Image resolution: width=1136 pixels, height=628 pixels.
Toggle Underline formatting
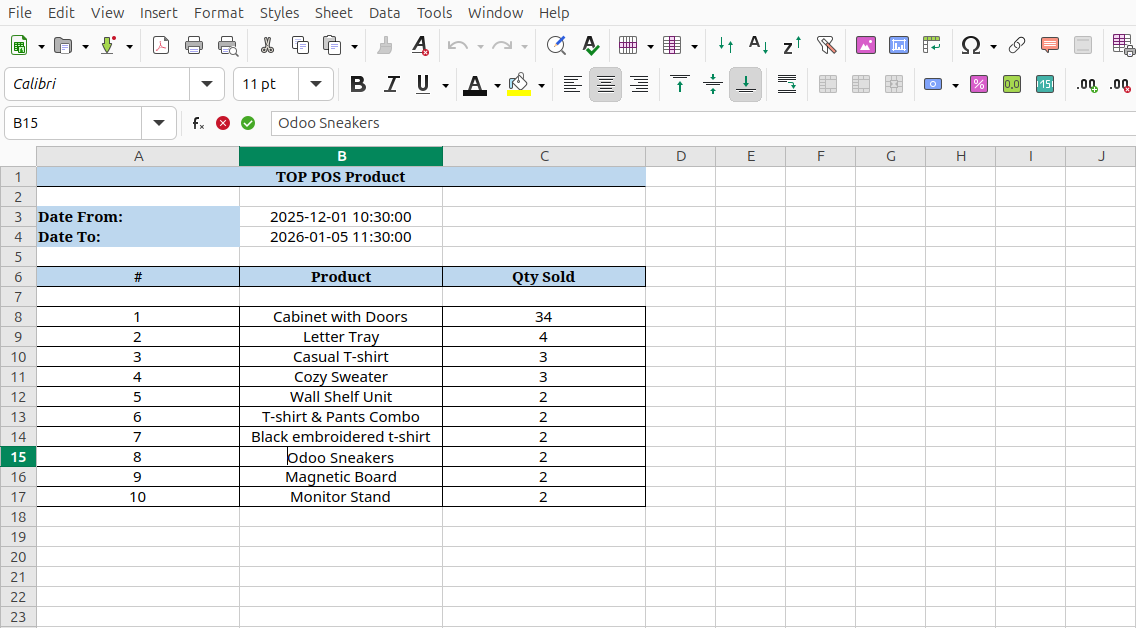point(423,84)
